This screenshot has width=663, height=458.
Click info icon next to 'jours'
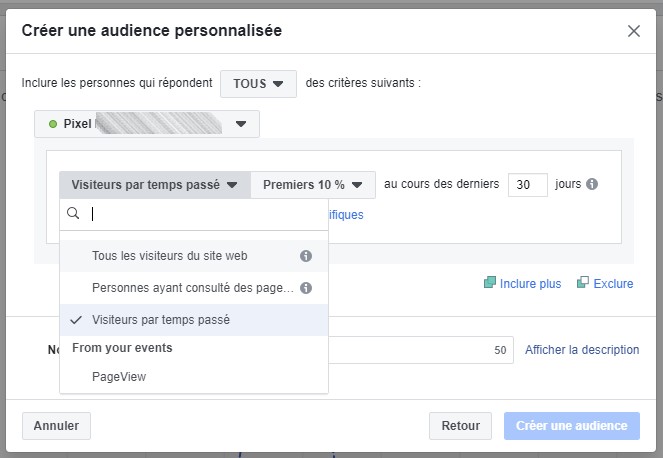[x=592, y=185]
